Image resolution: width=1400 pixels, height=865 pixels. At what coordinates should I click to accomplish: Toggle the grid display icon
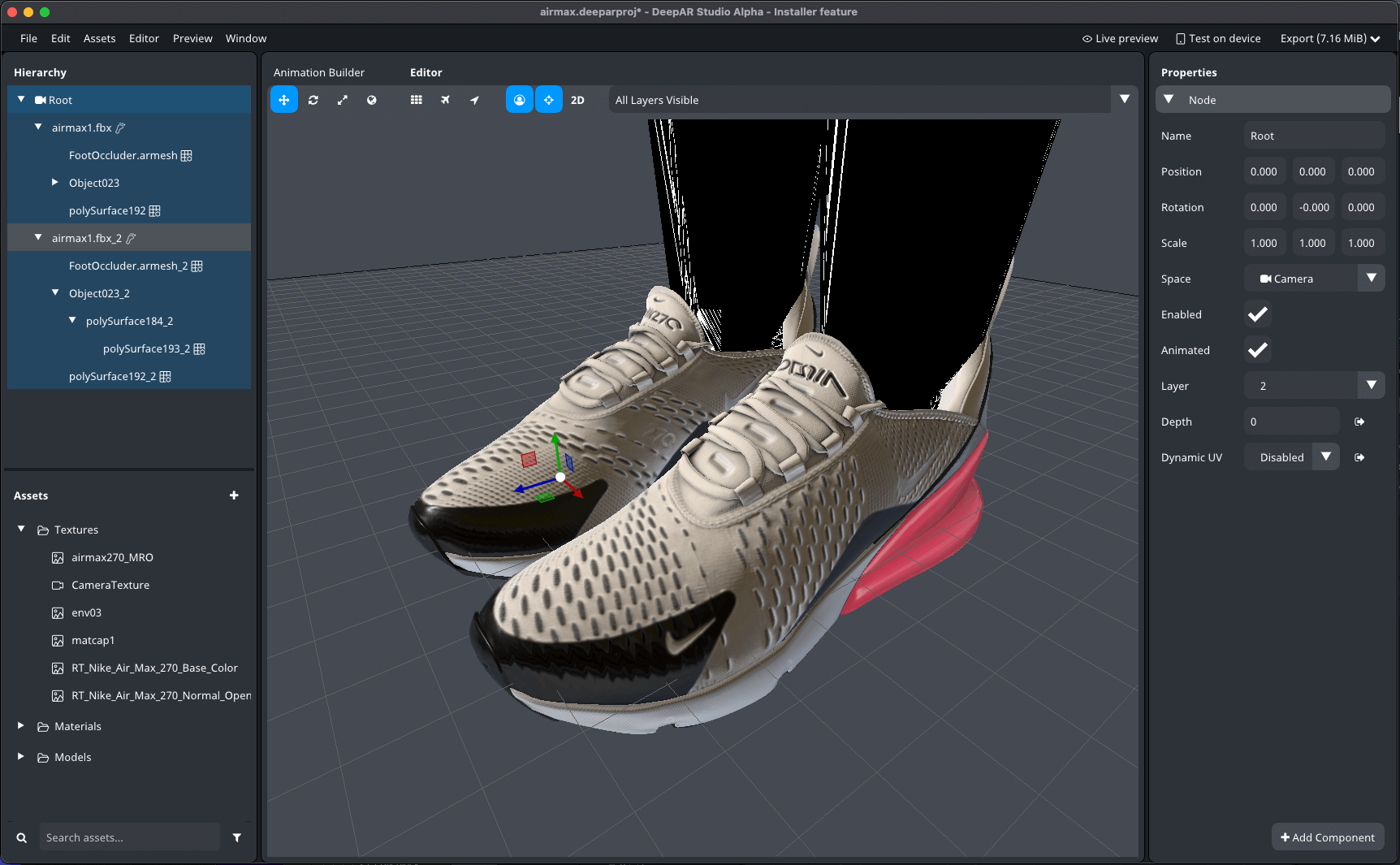pyautogui.click(x=416, y=99)
